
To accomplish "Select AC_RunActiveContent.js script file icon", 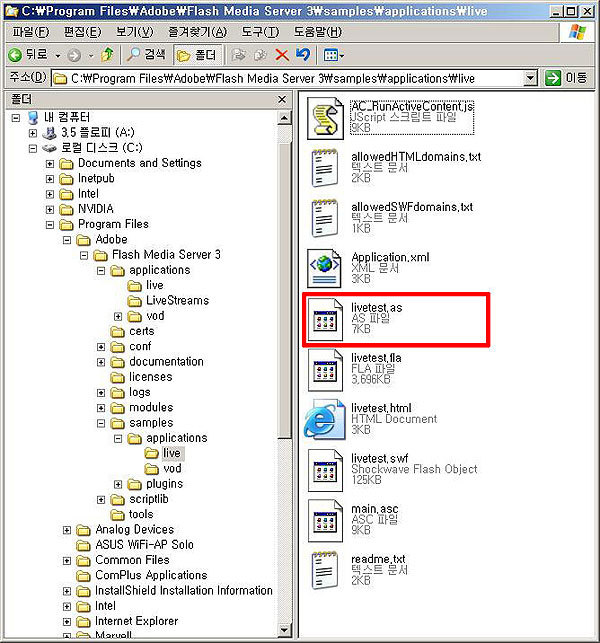I will click(x=326, y=118).
